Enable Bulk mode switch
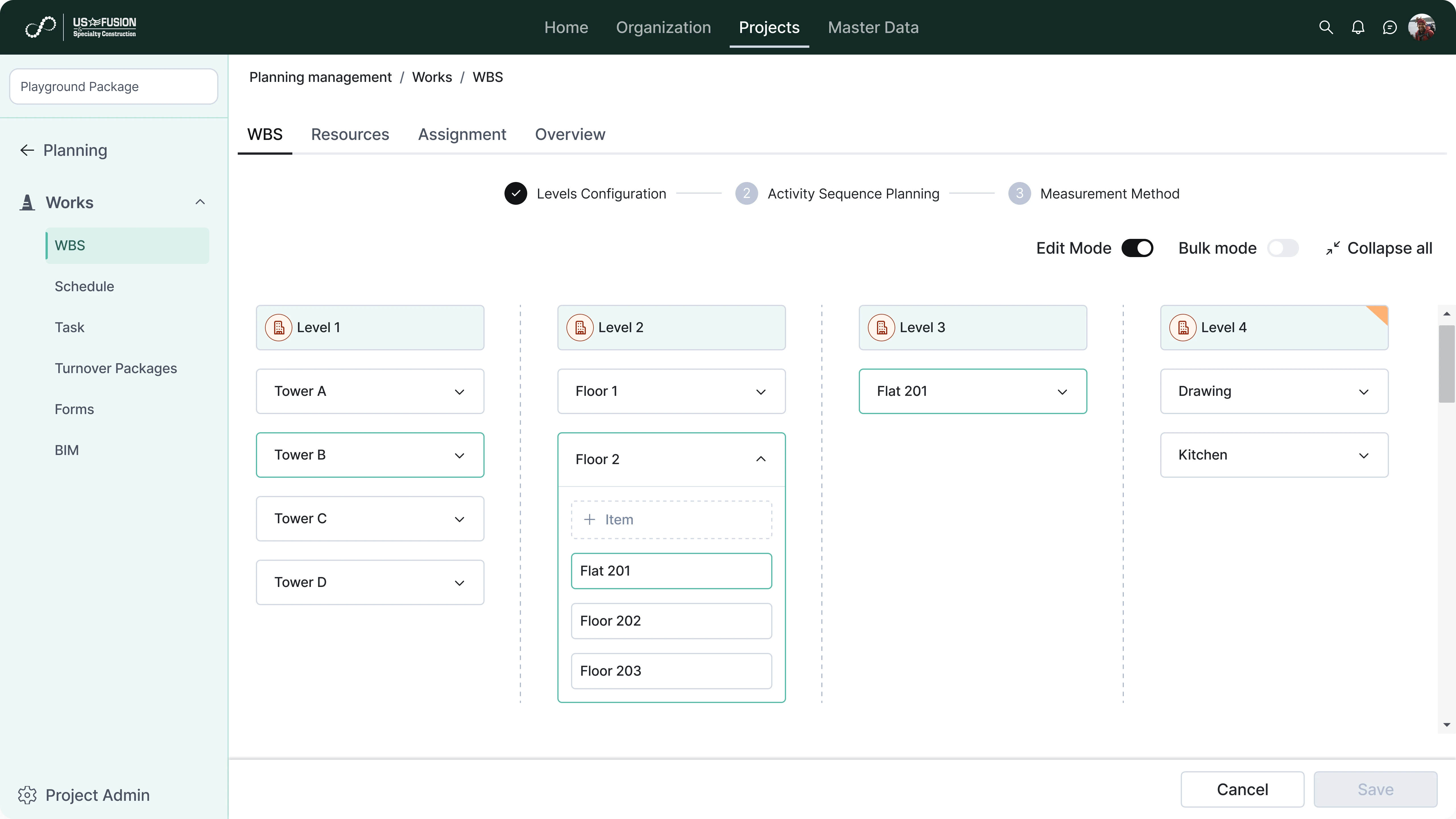Viewport: 1456px width, 819px height. tap(1283, 248)
